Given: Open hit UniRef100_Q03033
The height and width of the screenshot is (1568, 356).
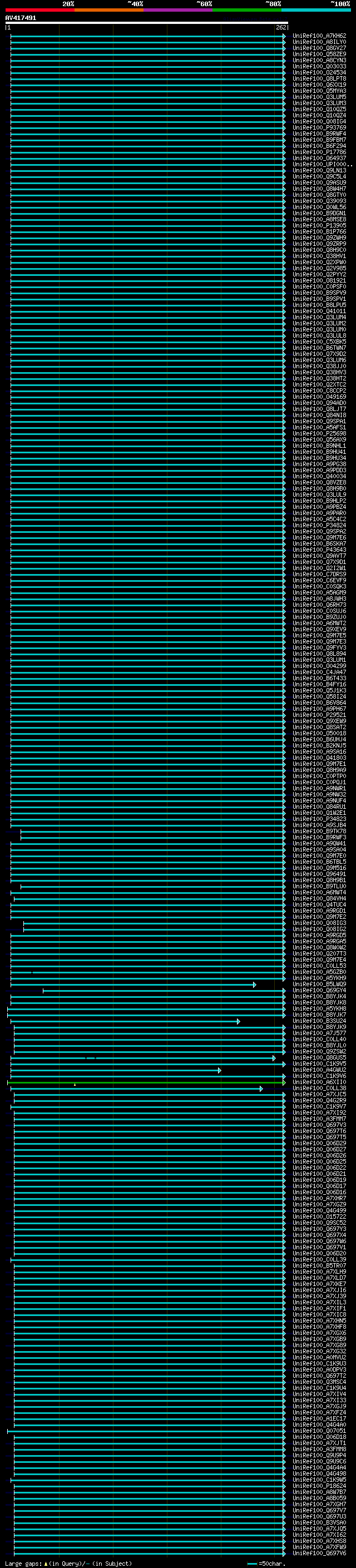Looking at the screenshot, I should (x=319, y=66).
